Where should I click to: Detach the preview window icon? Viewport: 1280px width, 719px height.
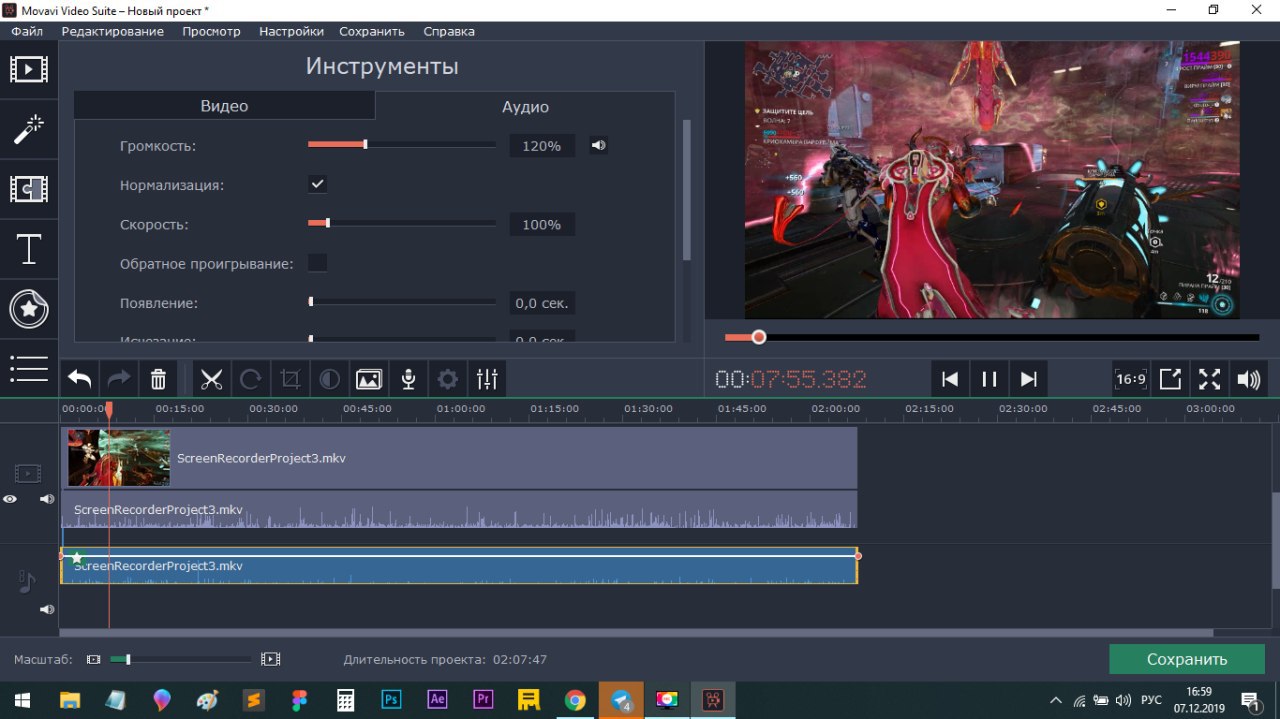coord(1170,379)
